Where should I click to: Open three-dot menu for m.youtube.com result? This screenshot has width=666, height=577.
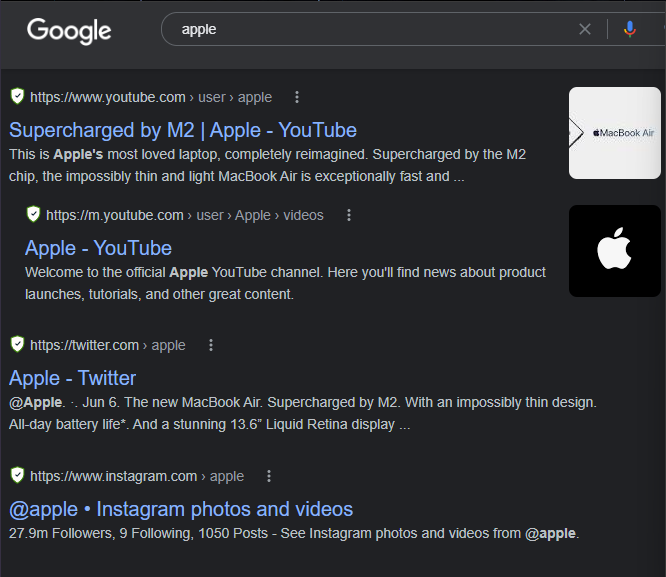[x=349, y=215]
